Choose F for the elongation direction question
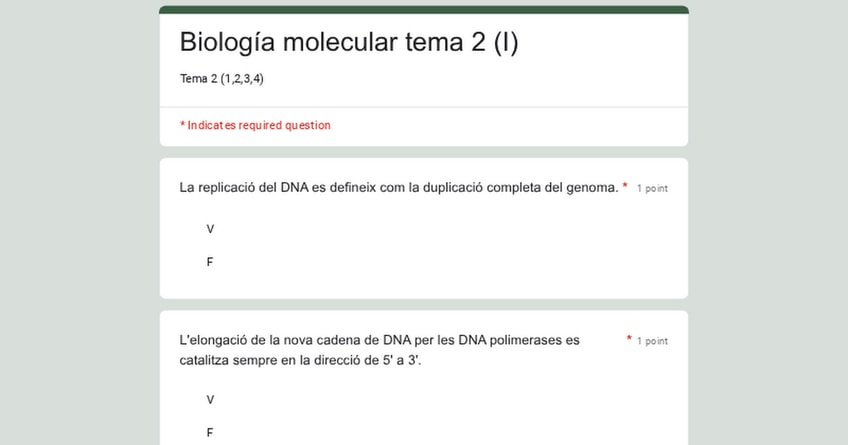This screenshot has width=848, height=445. [x=210, y=433]
